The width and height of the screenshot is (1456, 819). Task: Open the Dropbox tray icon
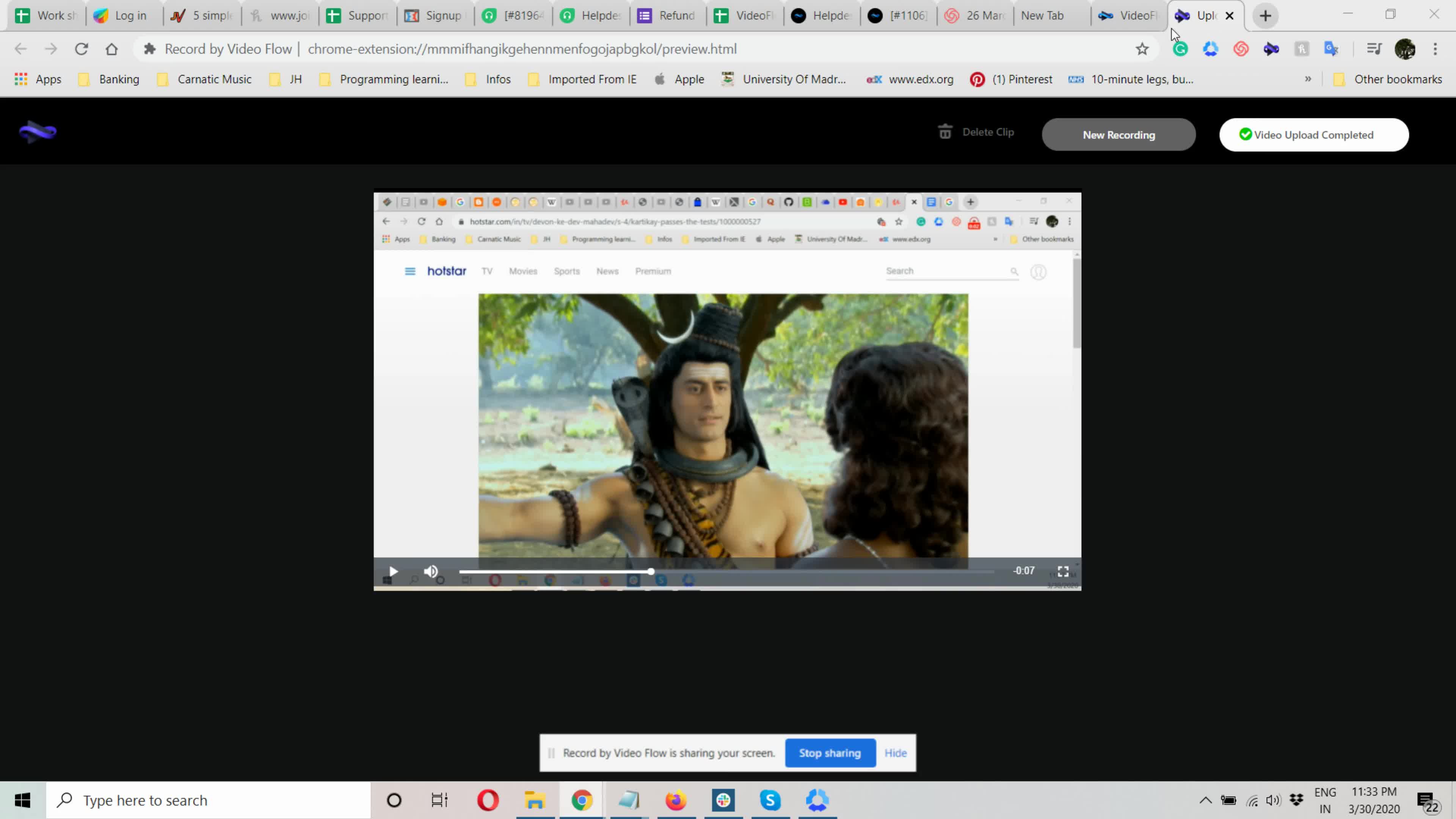point(1296,800)
